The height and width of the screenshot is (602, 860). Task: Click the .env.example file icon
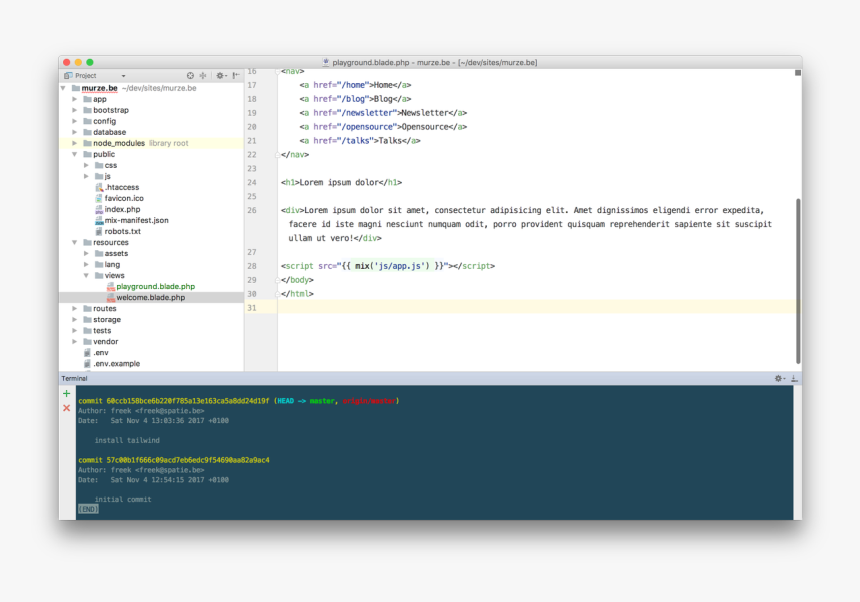[87, 364]
